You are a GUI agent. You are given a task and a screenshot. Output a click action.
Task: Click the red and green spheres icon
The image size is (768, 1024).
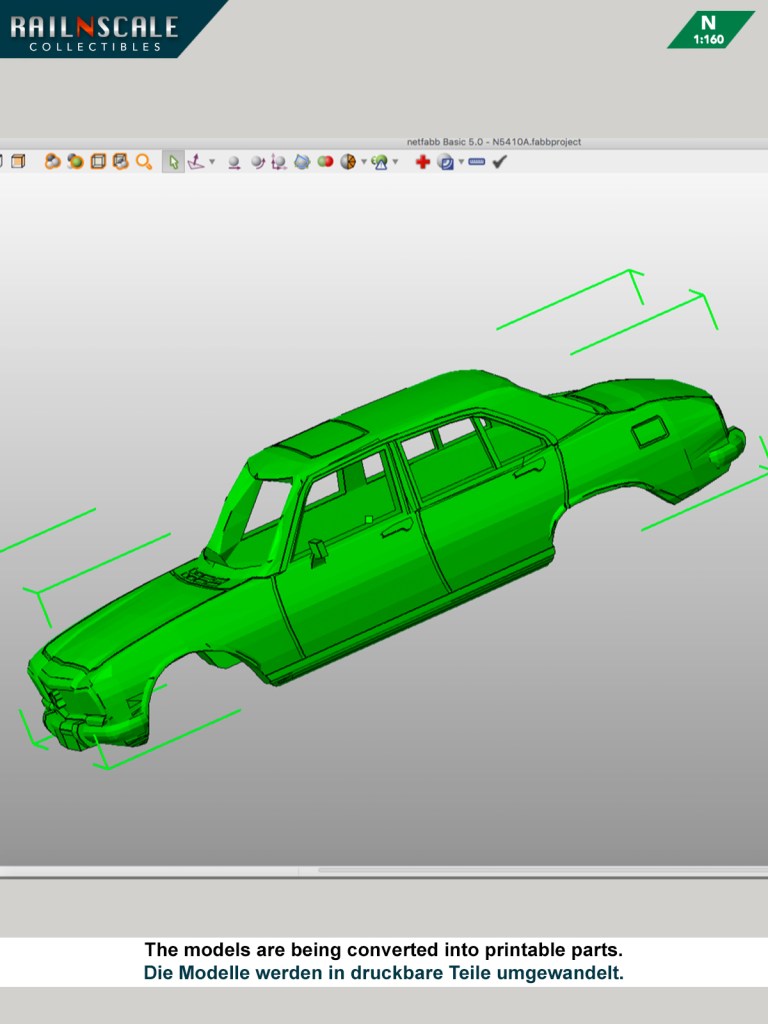325,161
